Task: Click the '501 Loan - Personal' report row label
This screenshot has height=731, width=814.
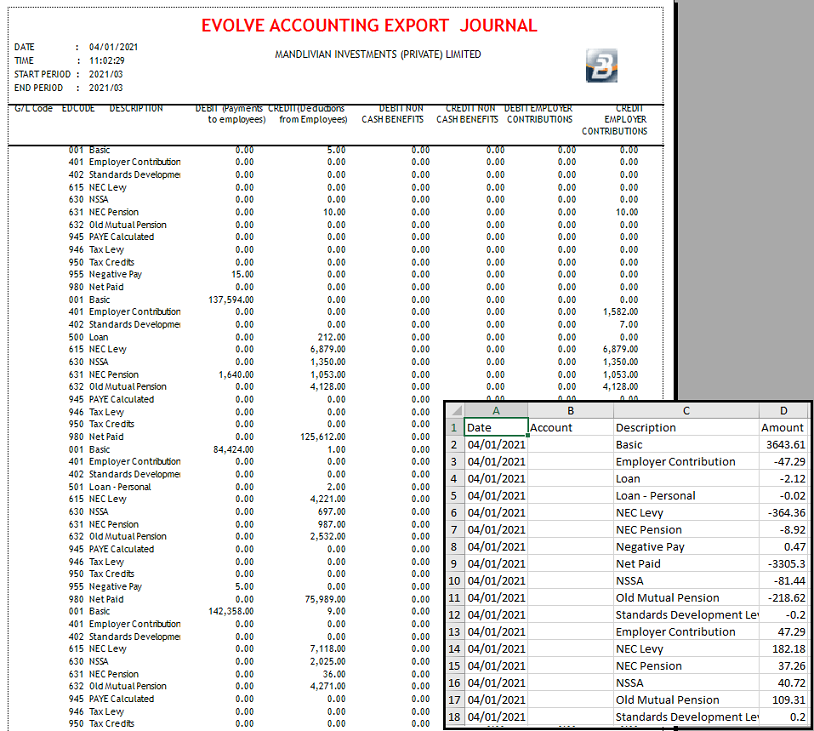Action: pos(110,487)
